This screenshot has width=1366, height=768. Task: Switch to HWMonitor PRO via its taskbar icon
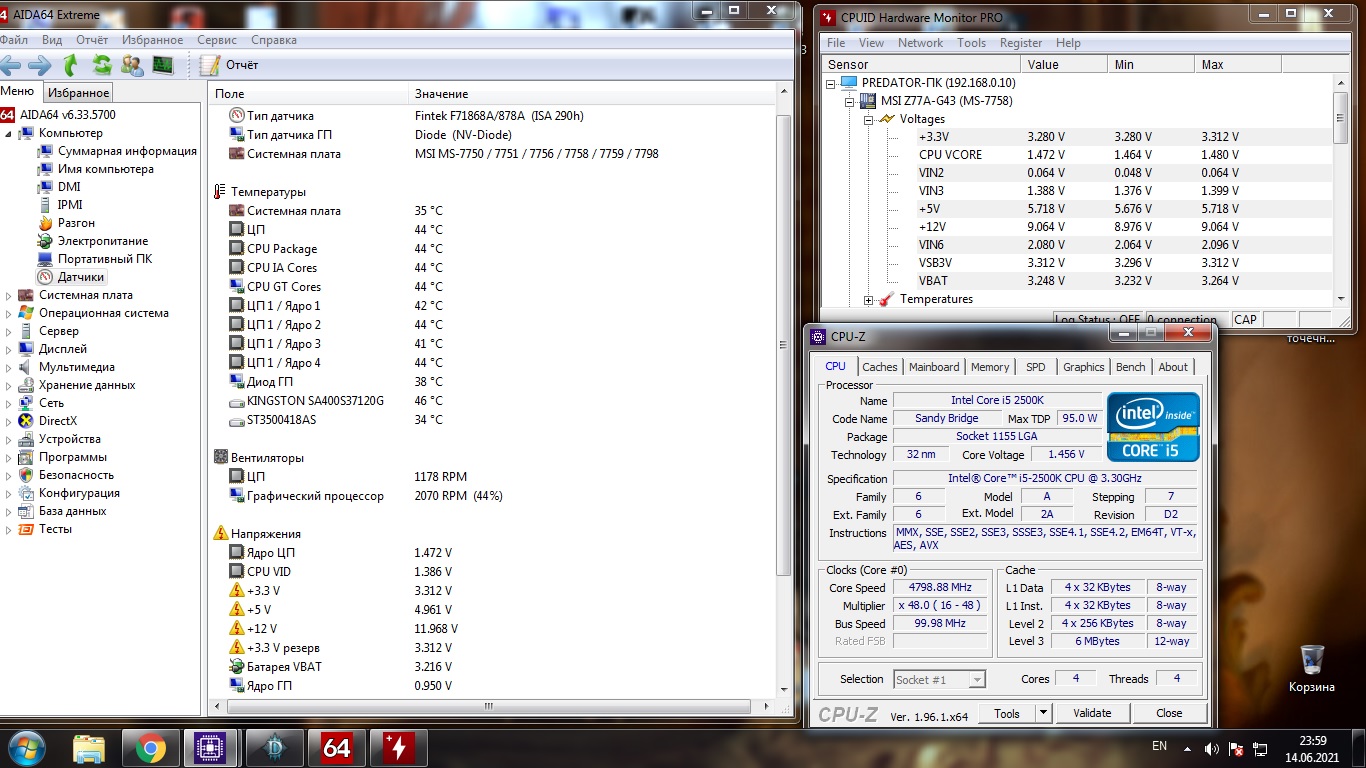[x=398, y=748]
